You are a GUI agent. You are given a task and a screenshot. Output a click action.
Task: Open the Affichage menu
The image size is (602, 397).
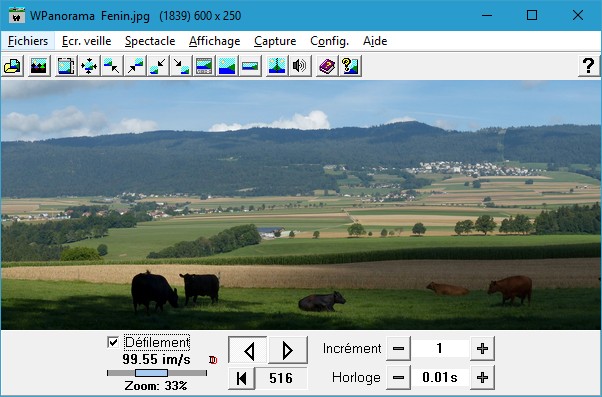(x=215, y=41)
